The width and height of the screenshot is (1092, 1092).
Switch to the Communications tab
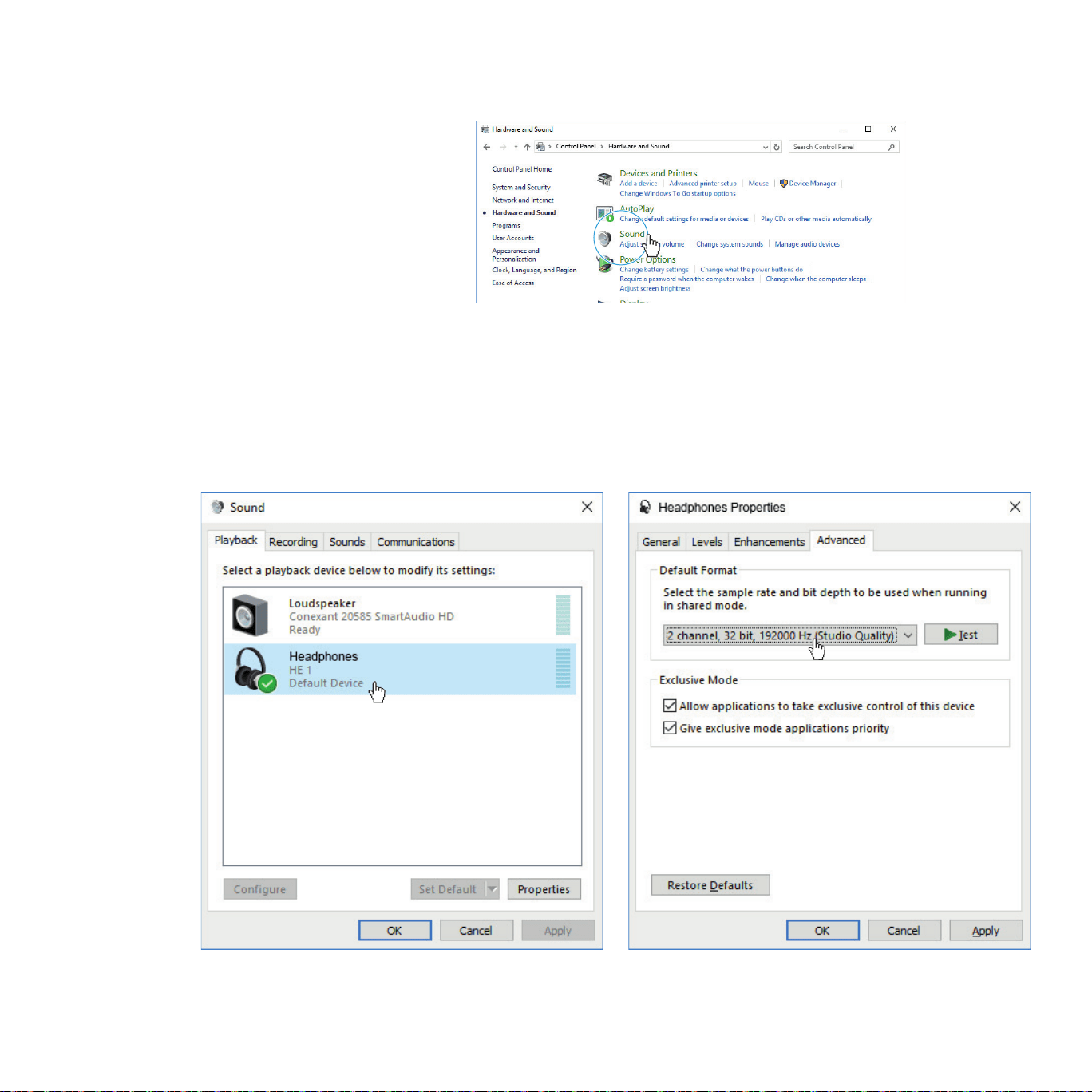click(415, 542)
